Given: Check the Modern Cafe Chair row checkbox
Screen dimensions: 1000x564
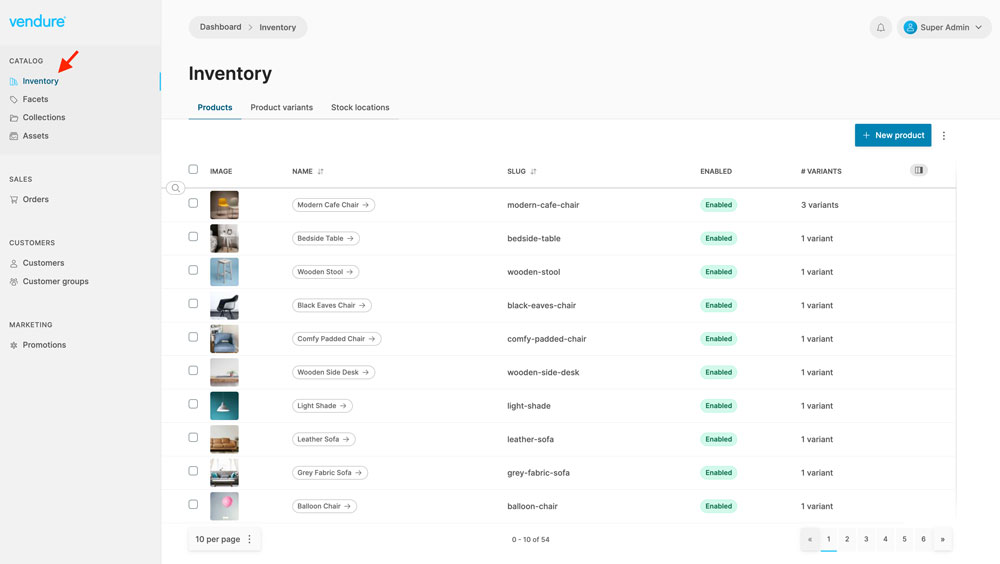Looking at the screenshot, I should click(193, 204).
